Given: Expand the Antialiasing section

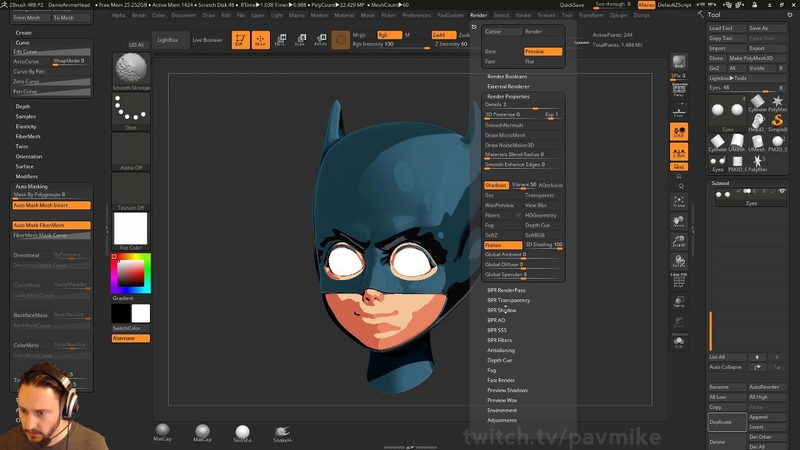Looking at the screenshot, I should pos(501,350).
